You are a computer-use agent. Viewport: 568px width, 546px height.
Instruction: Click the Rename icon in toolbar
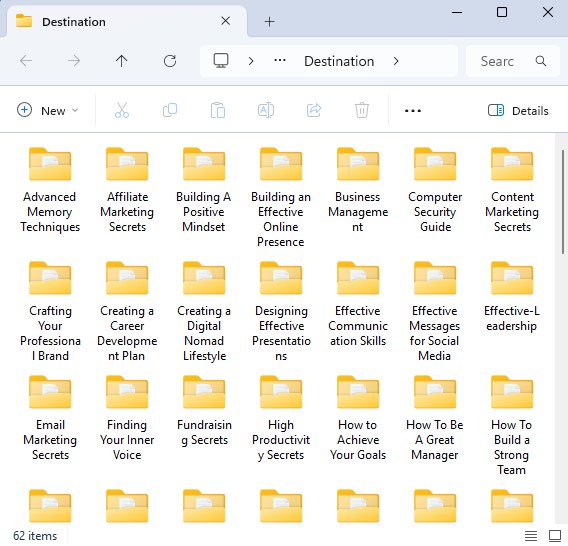click(266, 110)
